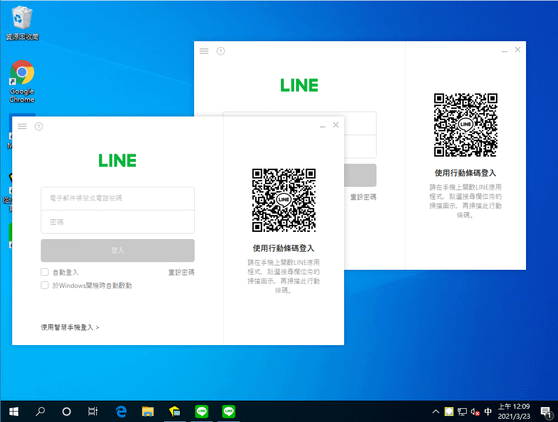Image resolution: width=558 pixels, height=422 pixels.
Task: Open the hamburger menu in front LINE window
Action: (22, 126)
